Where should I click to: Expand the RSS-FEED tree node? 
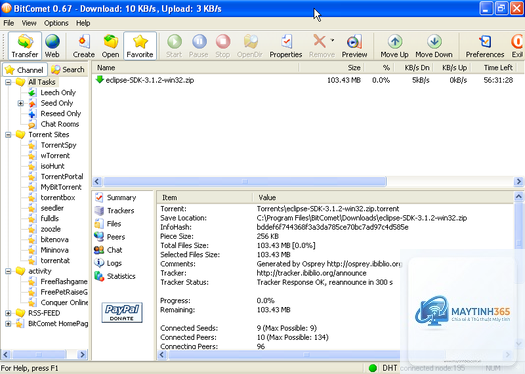pyautogui.click(x=8, y=313)
